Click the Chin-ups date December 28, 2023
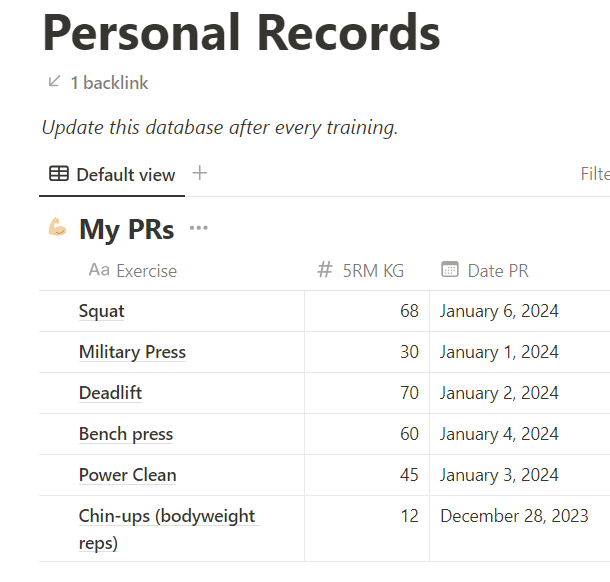 pos(514,516)
